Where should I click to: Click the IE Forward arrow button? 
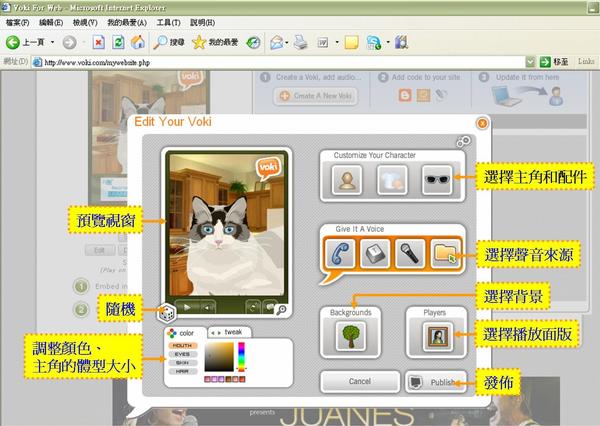pos(69,42)
